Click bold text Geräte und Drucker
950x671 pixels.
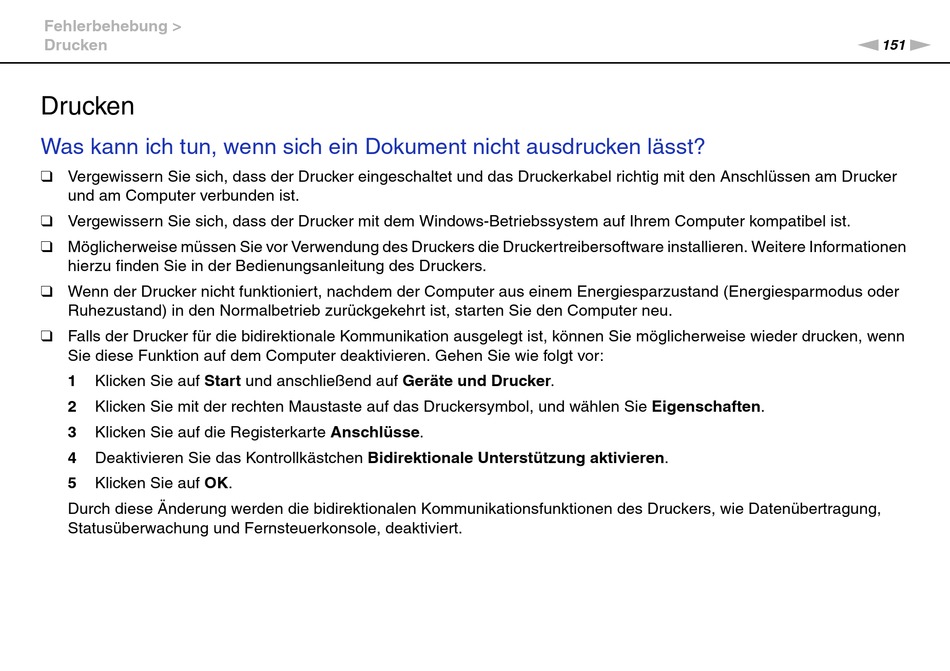click(476, 381)
